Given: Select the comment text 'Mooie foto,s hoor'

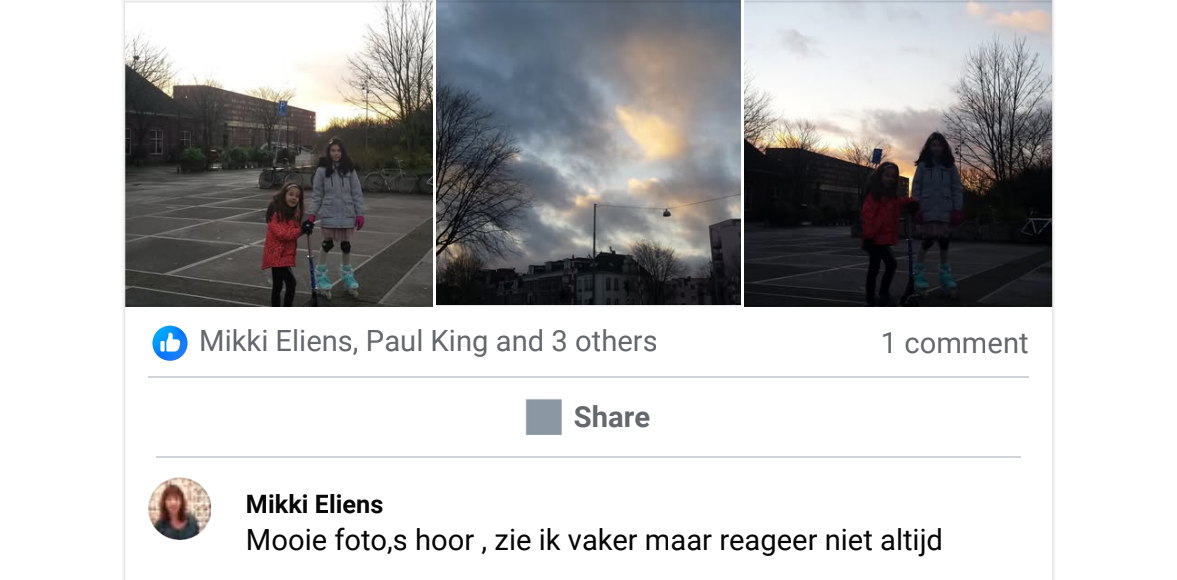Looking at the screenshot, I should click(360, 540).
